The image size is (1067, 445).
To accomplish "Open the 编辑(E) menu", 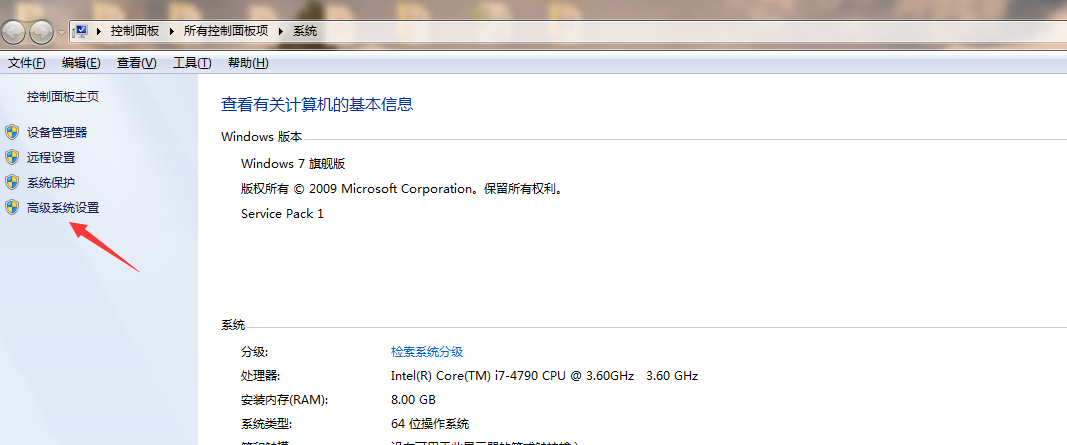I will [81, 63].
